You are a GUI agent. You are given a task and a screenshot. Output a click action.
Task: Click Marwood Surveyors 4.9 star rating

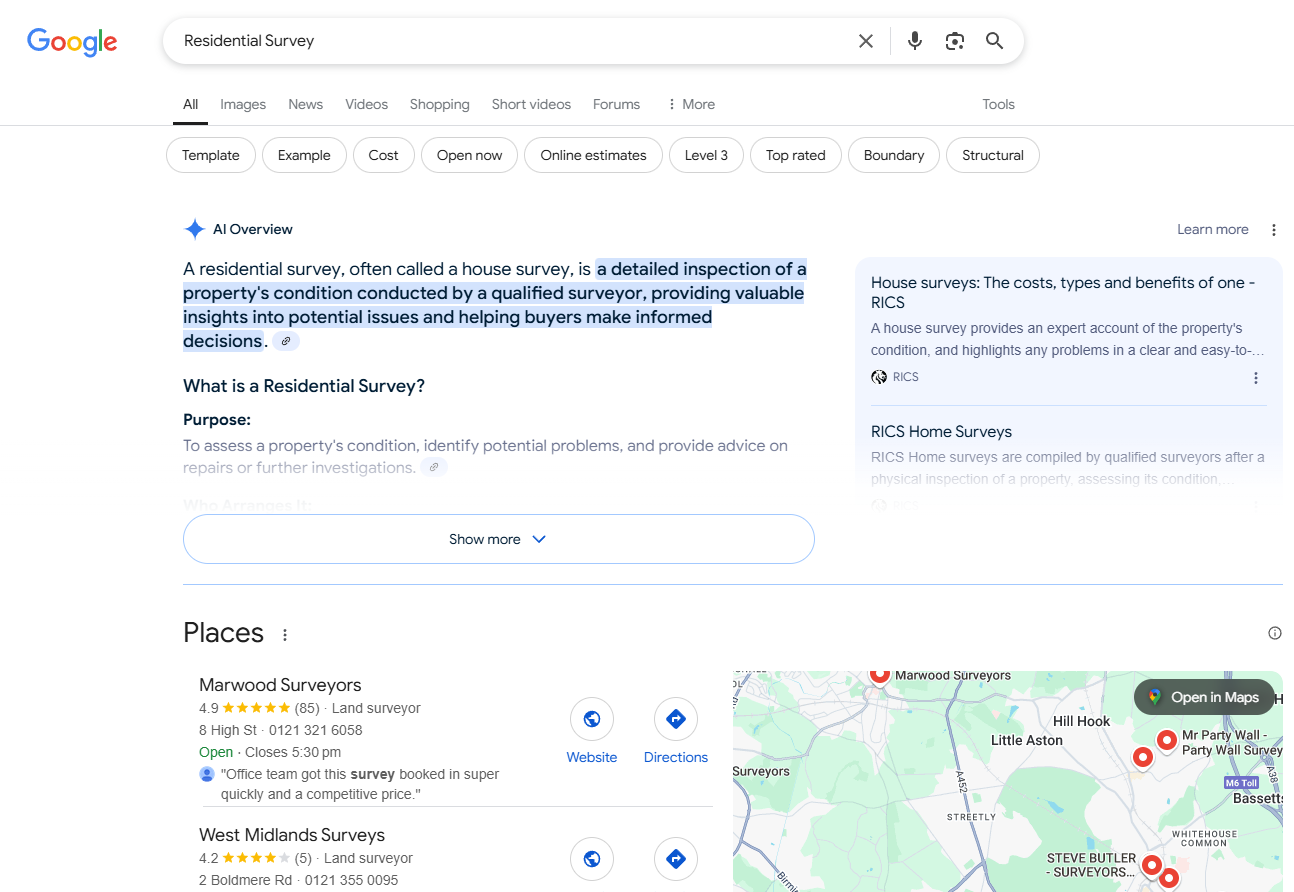[x=259, y=708]
